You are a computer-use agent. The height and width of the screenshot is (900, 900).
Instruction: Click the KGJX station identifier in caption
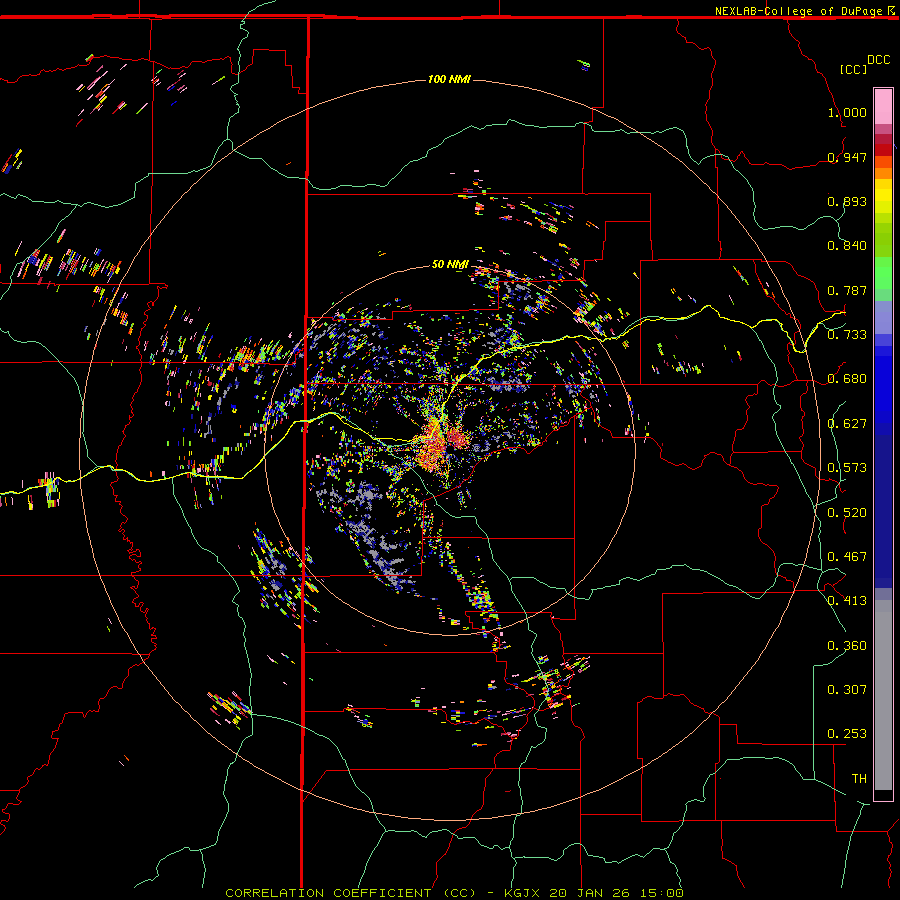click(523, 893)
